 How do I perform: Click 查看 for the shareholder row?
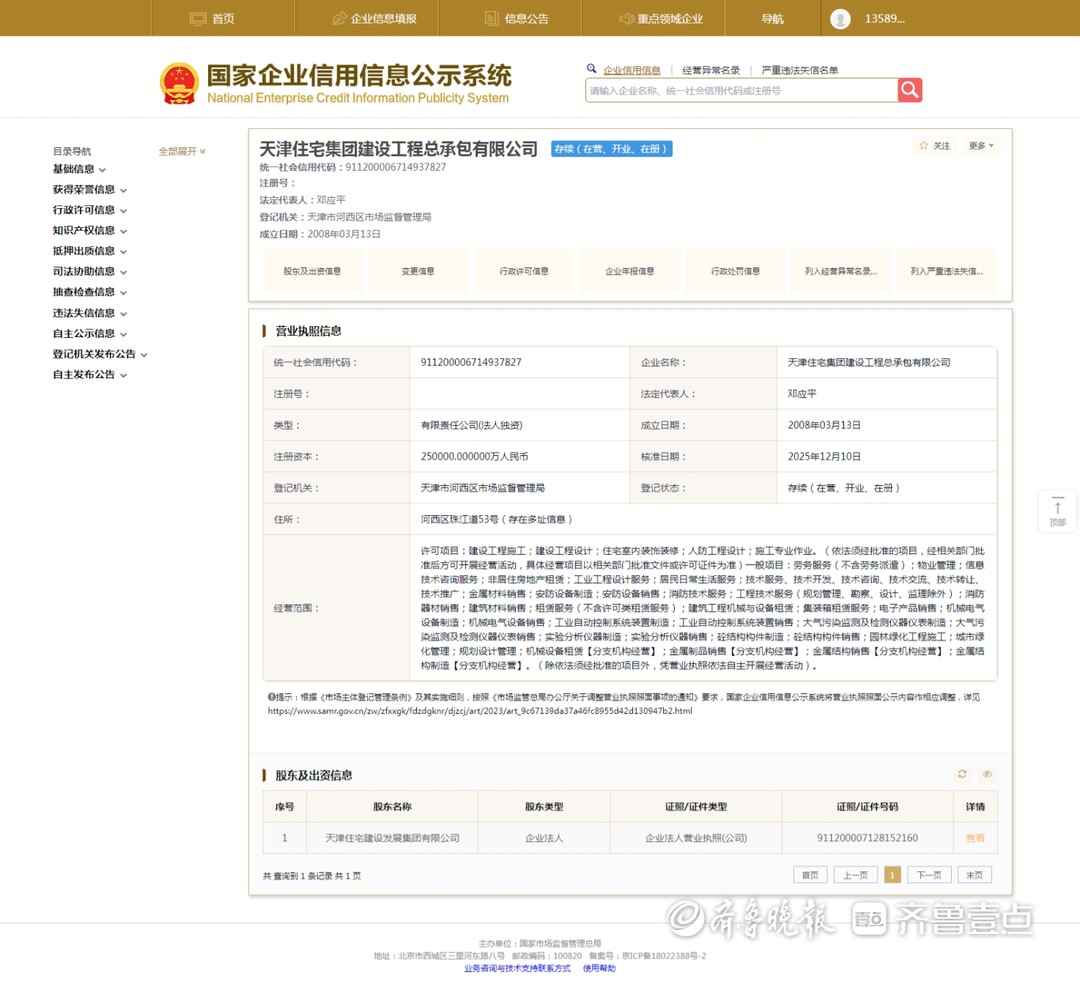point(975,838)
